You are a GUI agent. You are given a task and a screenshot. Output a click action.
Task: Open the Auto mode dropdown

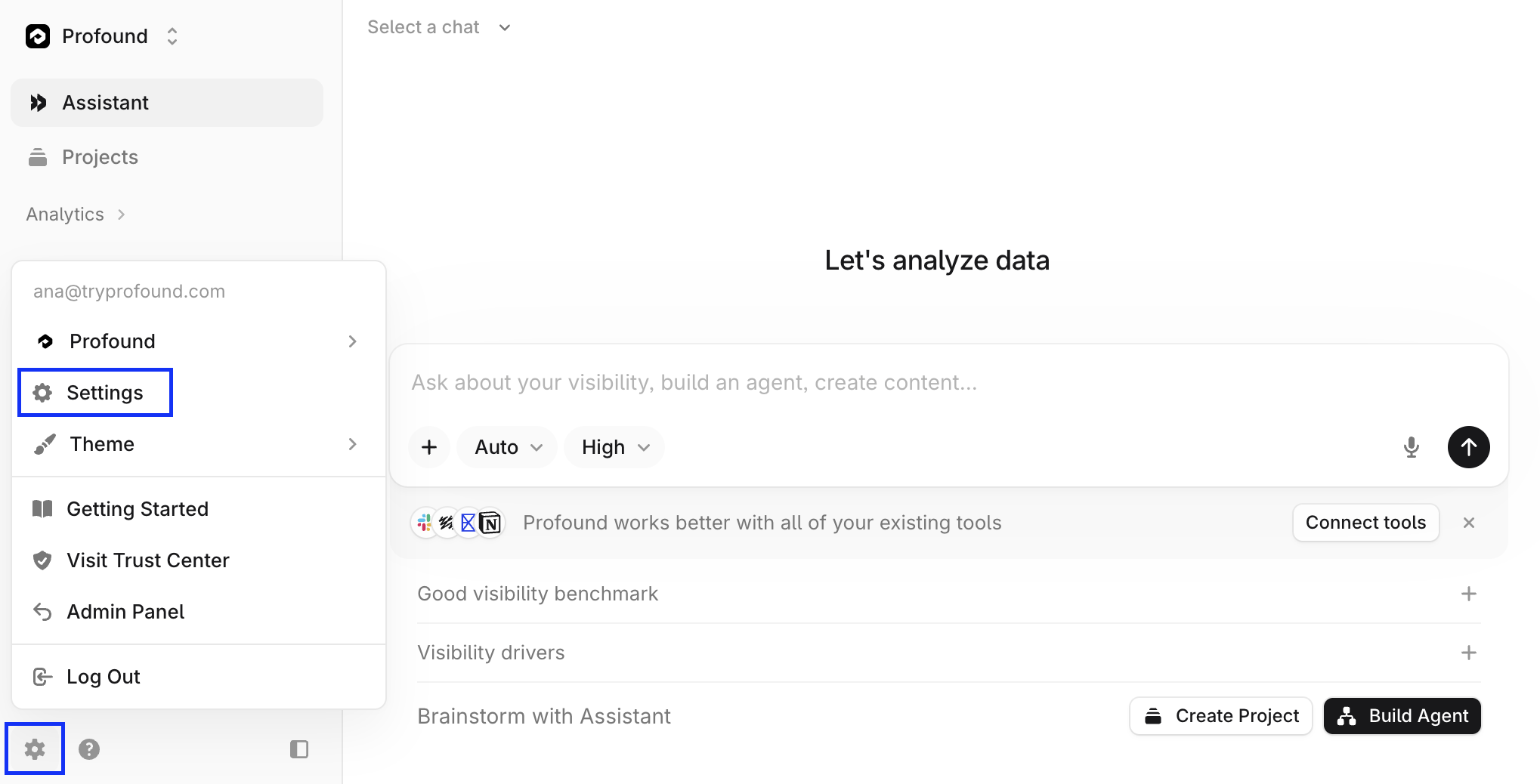508,447
